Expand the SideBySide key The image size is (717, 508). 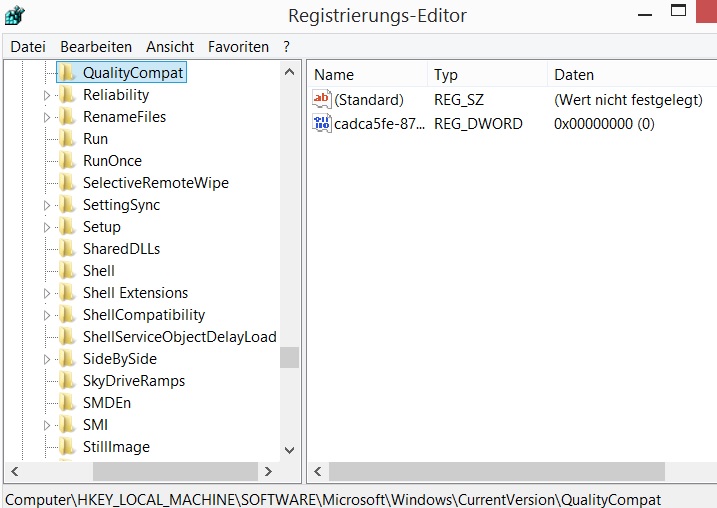coord(47,359)
